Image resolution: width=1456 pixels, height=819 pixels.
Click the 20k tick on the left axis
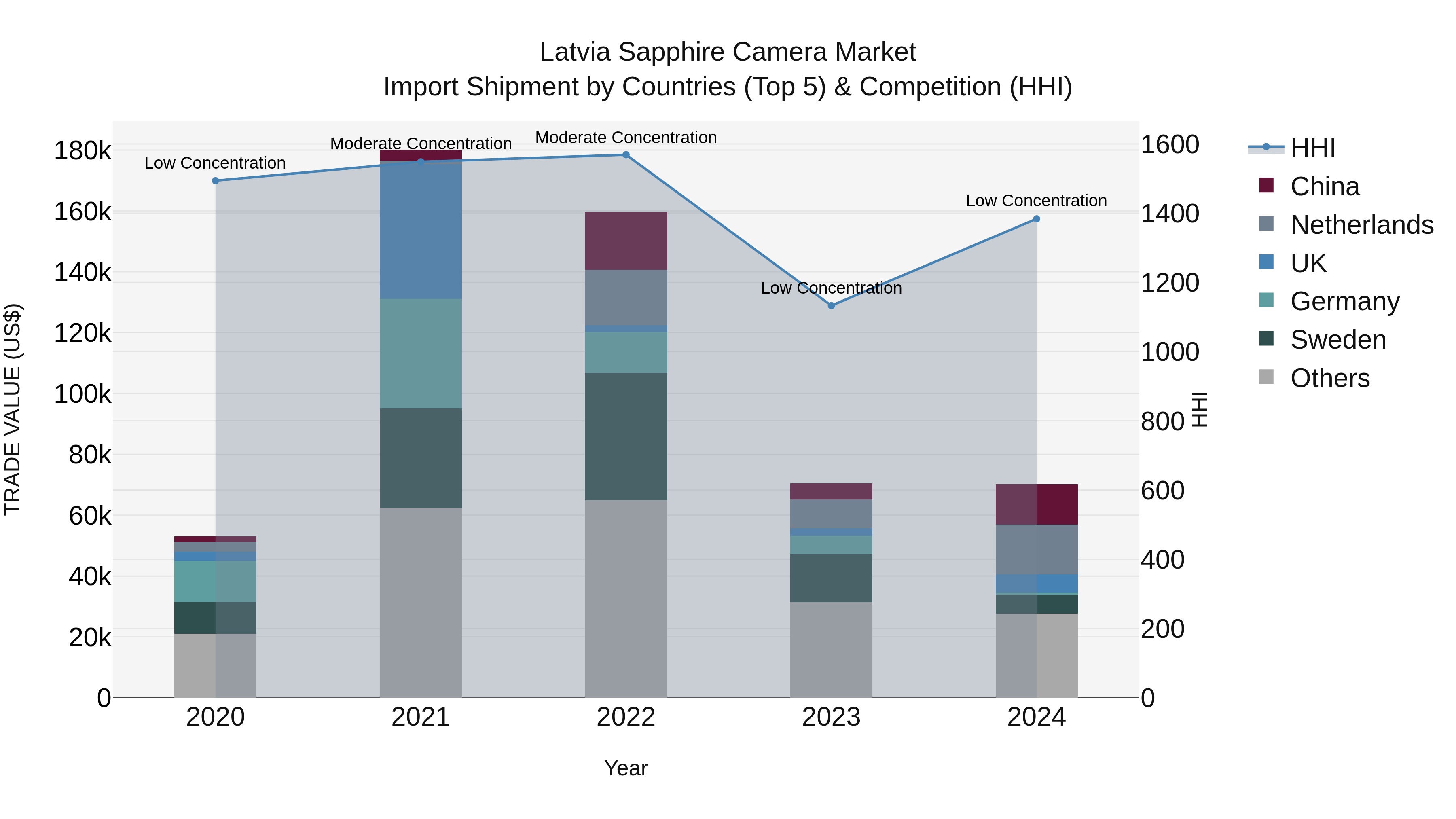90,637
